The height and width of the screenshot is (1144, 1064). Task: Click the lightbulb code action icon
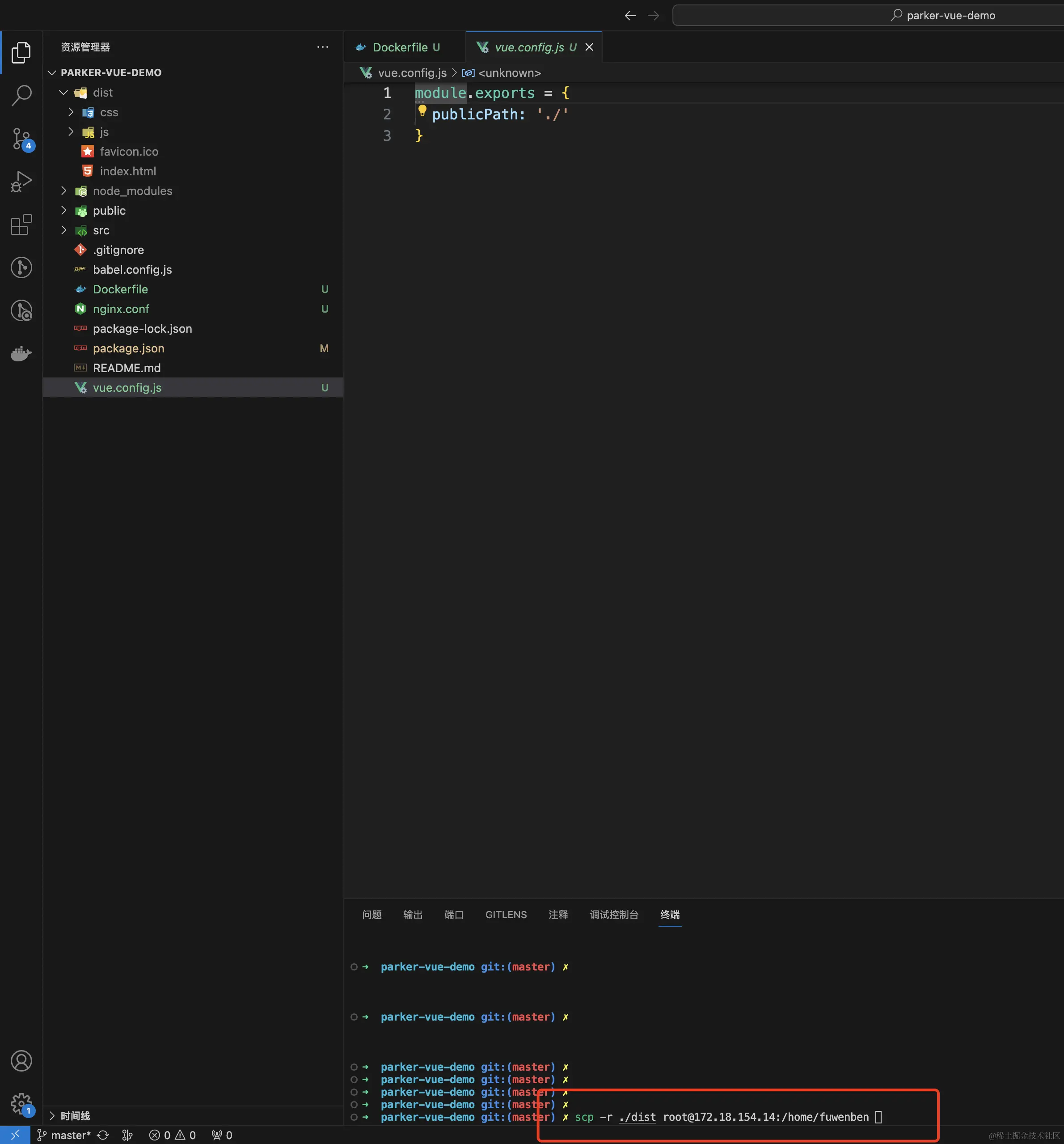pos(422,110)
